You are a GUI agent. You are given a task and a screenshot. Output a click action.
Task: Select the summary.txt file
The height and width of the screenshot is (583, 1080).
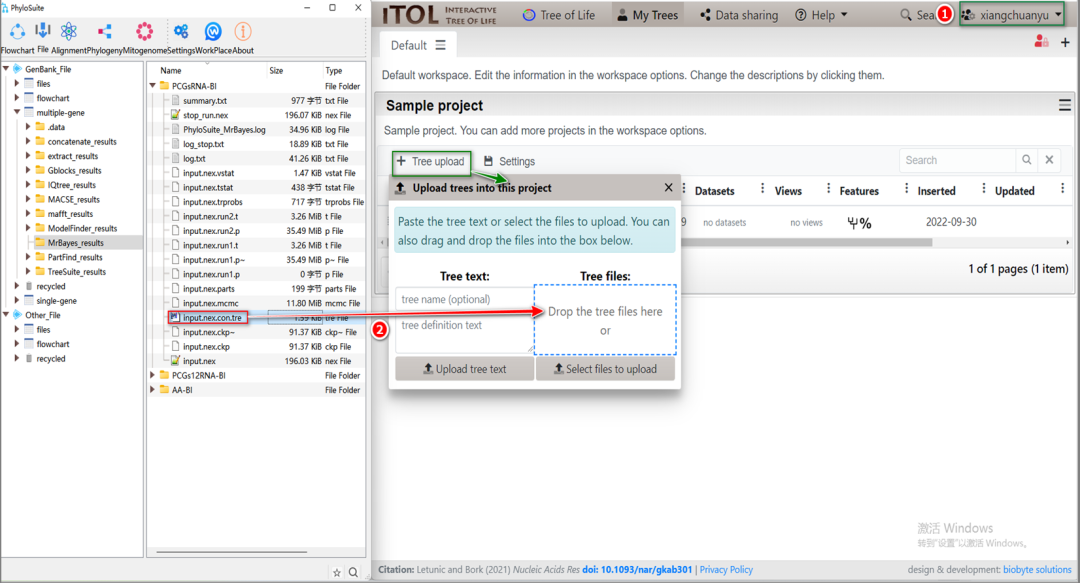click(205, 101)
